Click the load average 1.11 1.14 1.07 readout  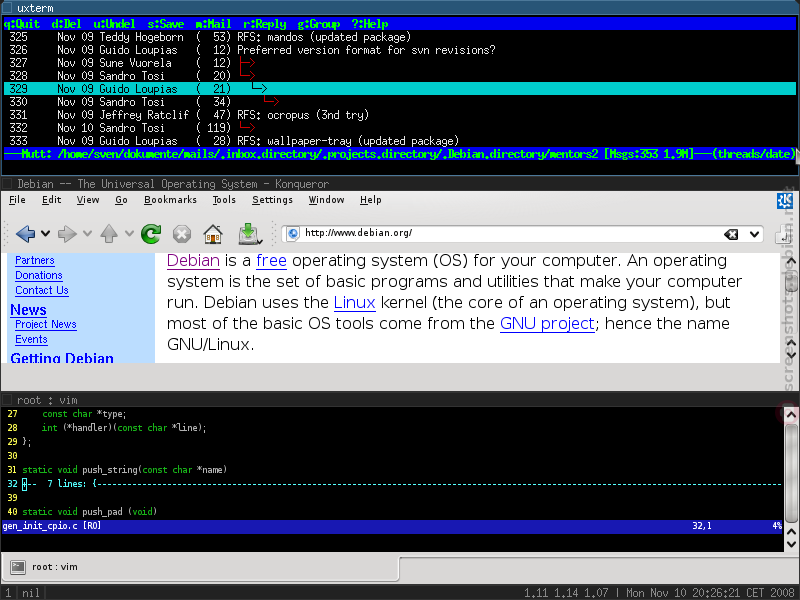click(x=566, y=593)
